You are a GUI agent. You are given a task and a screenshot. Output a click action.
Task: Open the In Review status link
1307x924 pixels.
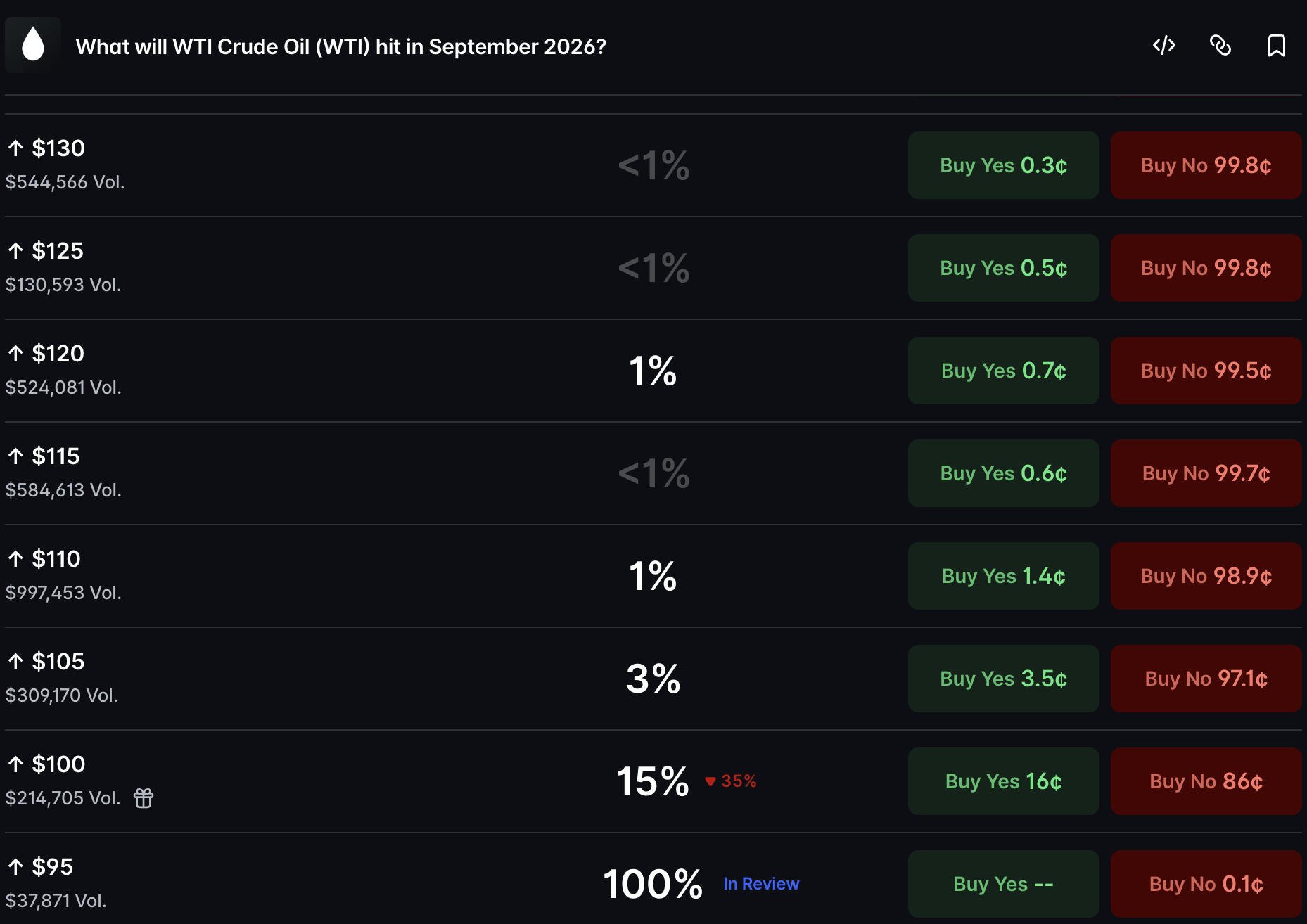point(761,884)
